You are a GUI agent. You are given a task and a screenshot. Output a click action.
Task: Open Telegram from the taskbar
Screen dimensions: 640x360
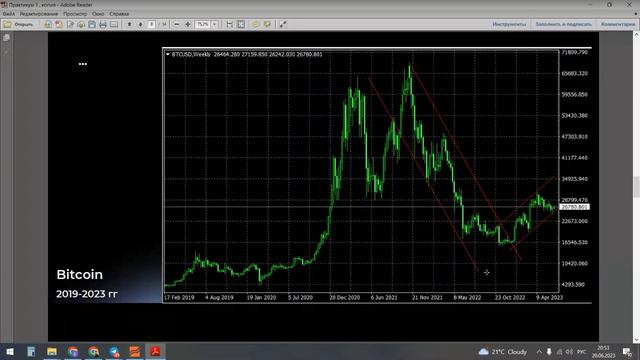click(114, 351)
